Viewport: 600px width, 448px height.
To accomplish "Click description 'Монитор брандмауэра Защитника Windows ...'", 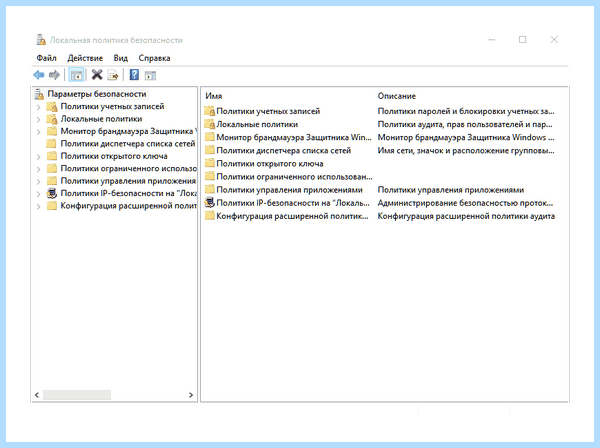I will (x=466, y=137).
